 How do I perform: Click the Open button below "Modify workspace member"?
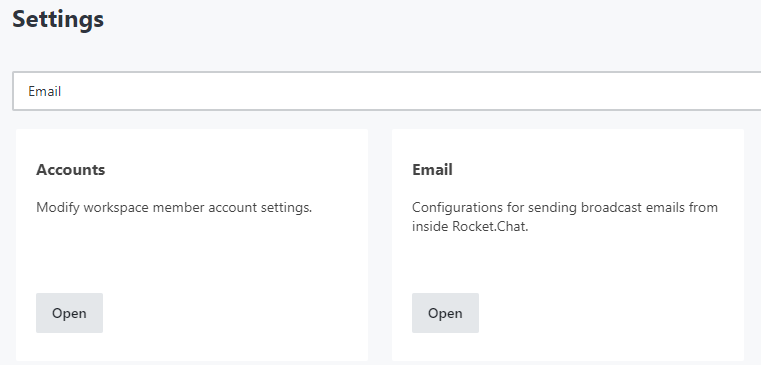[69, 313]
